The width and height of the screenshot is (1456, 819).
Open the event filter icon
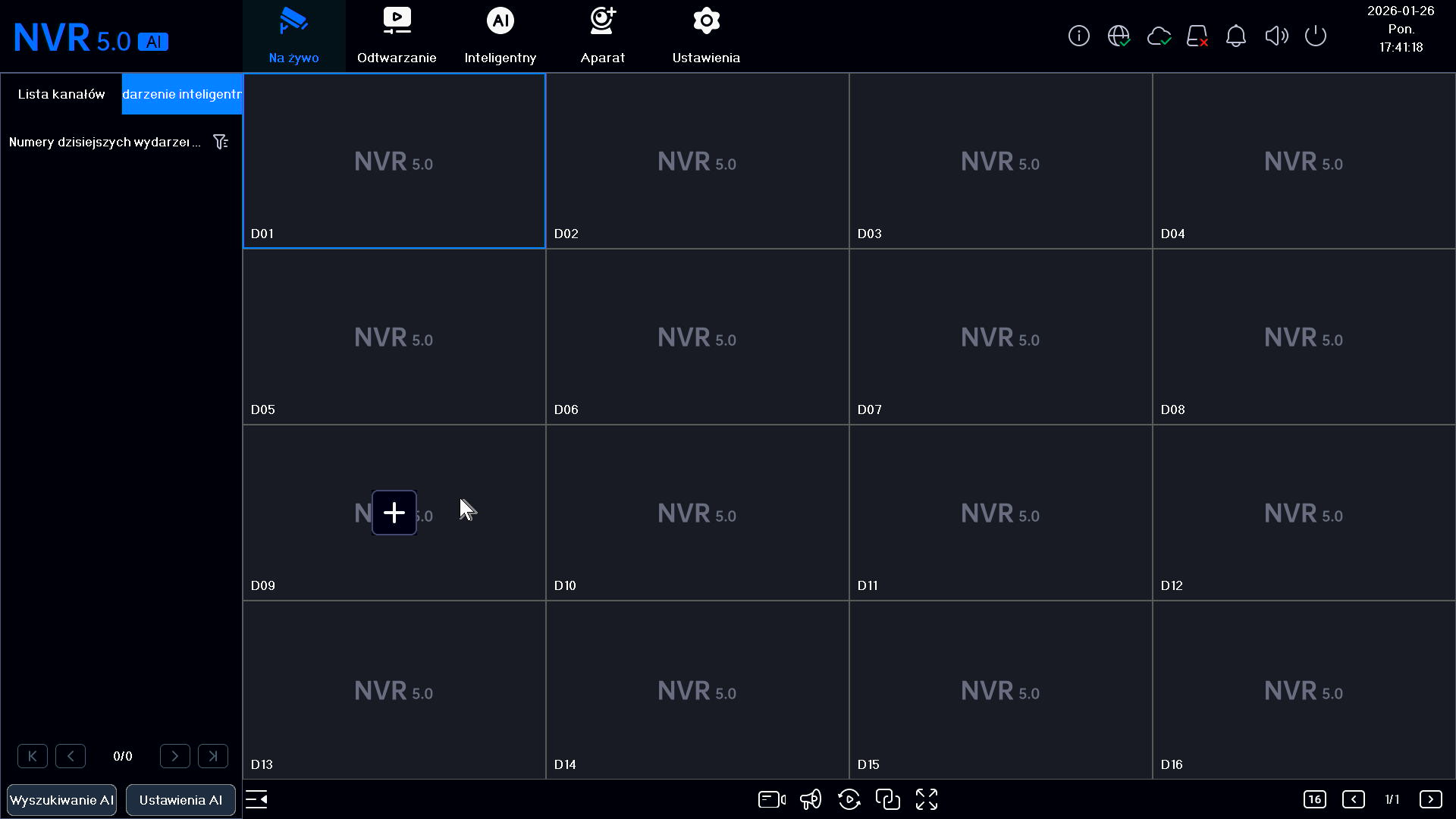[x=221, y=142]
